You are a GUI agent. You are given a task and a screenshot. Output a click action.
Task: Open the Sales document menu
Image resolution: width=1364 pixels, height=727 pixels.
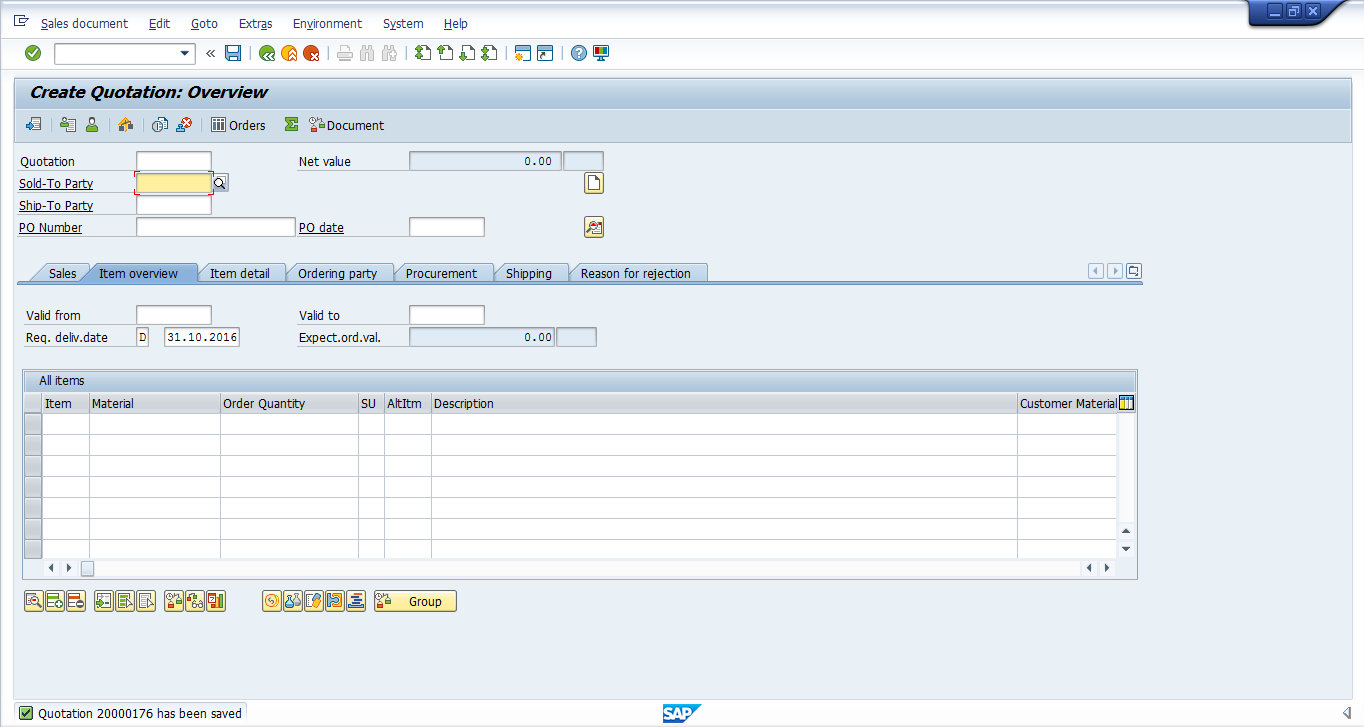(x=84, y=23)
